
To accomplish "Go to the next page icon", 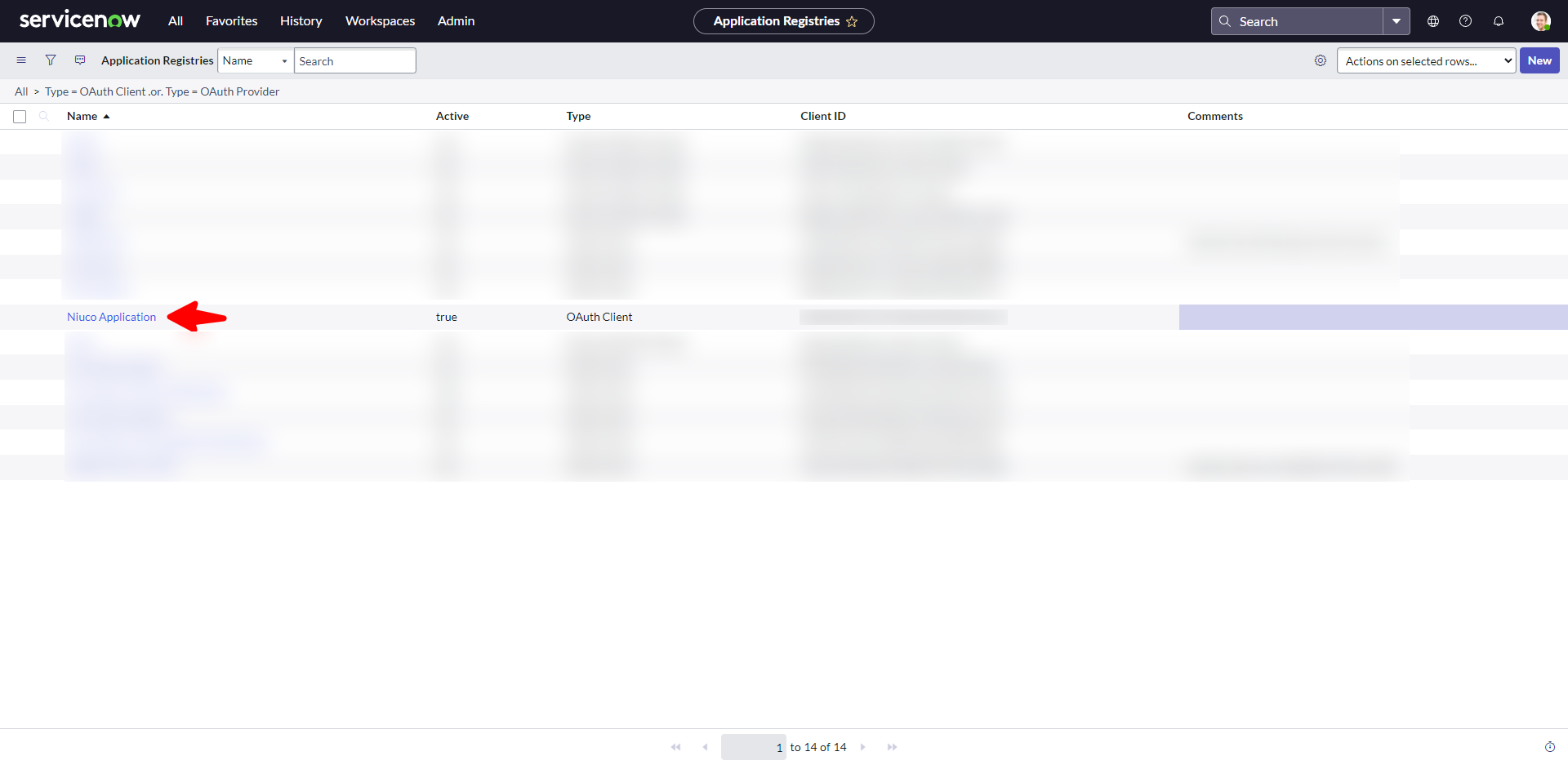I will (862, 747).
